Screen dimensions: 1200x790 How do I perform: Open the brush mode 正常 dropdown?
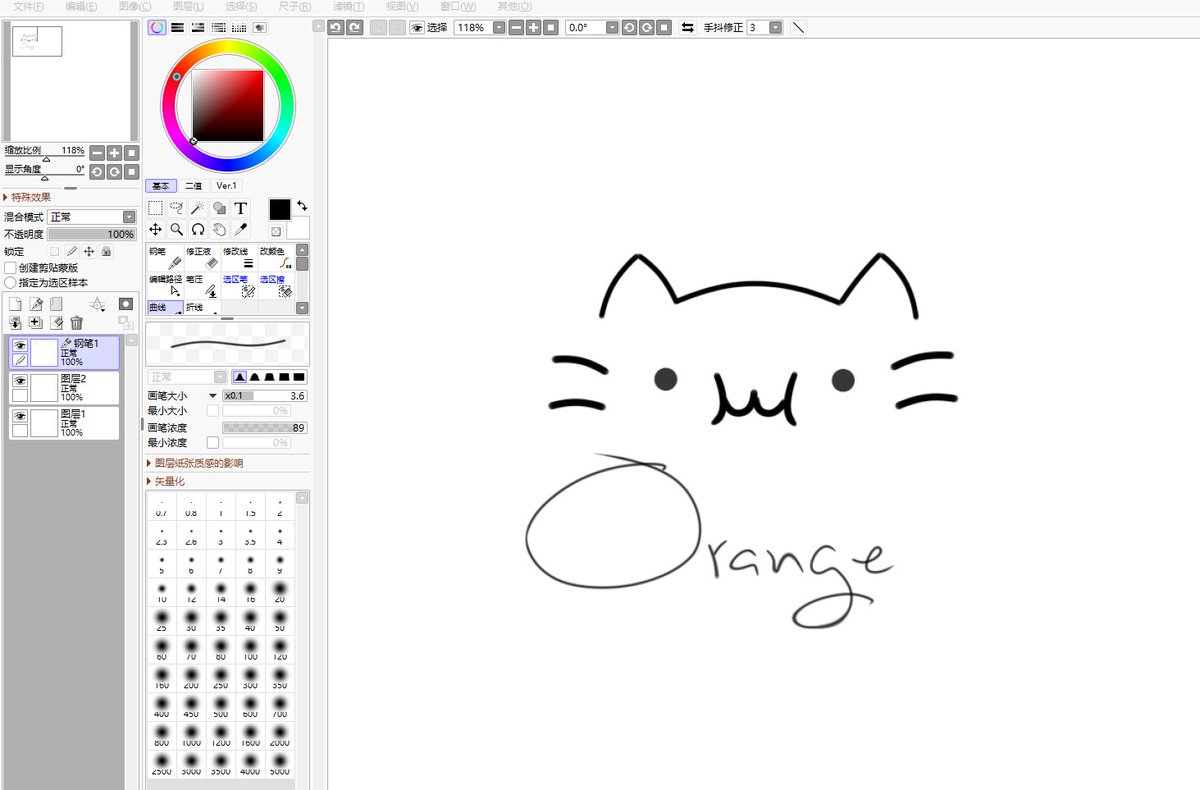[x=188, y=377]
